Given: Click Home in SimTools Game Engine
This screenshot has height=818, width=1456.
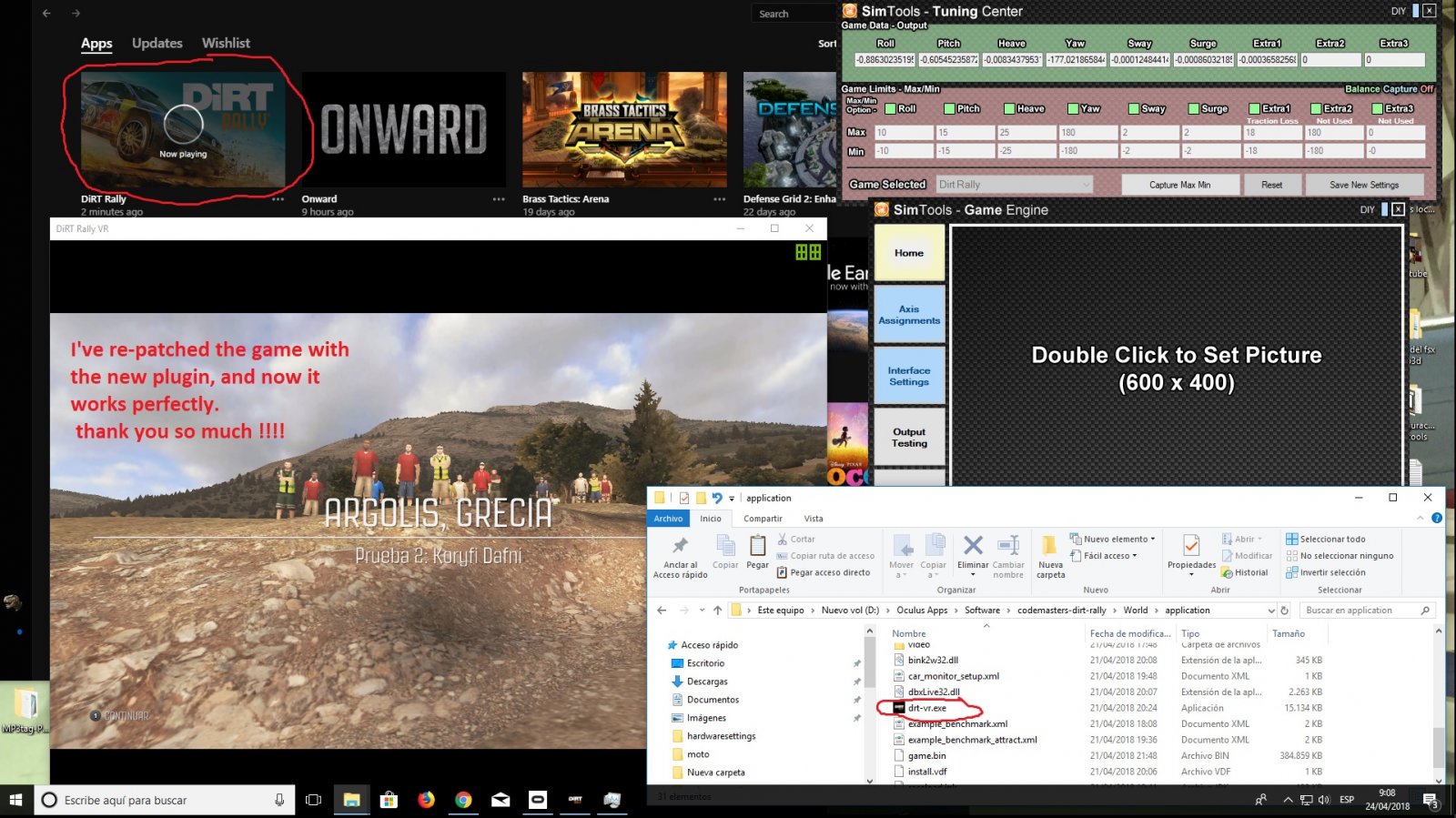Looking at the screenshot, I should pyautogui.click(x=909, y=253).
